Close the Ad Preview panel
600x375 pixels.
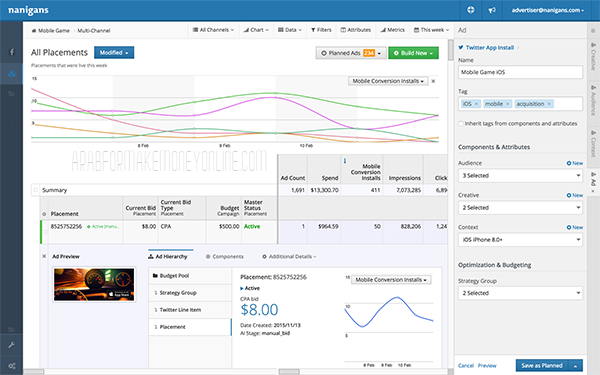tap(44, 256)
